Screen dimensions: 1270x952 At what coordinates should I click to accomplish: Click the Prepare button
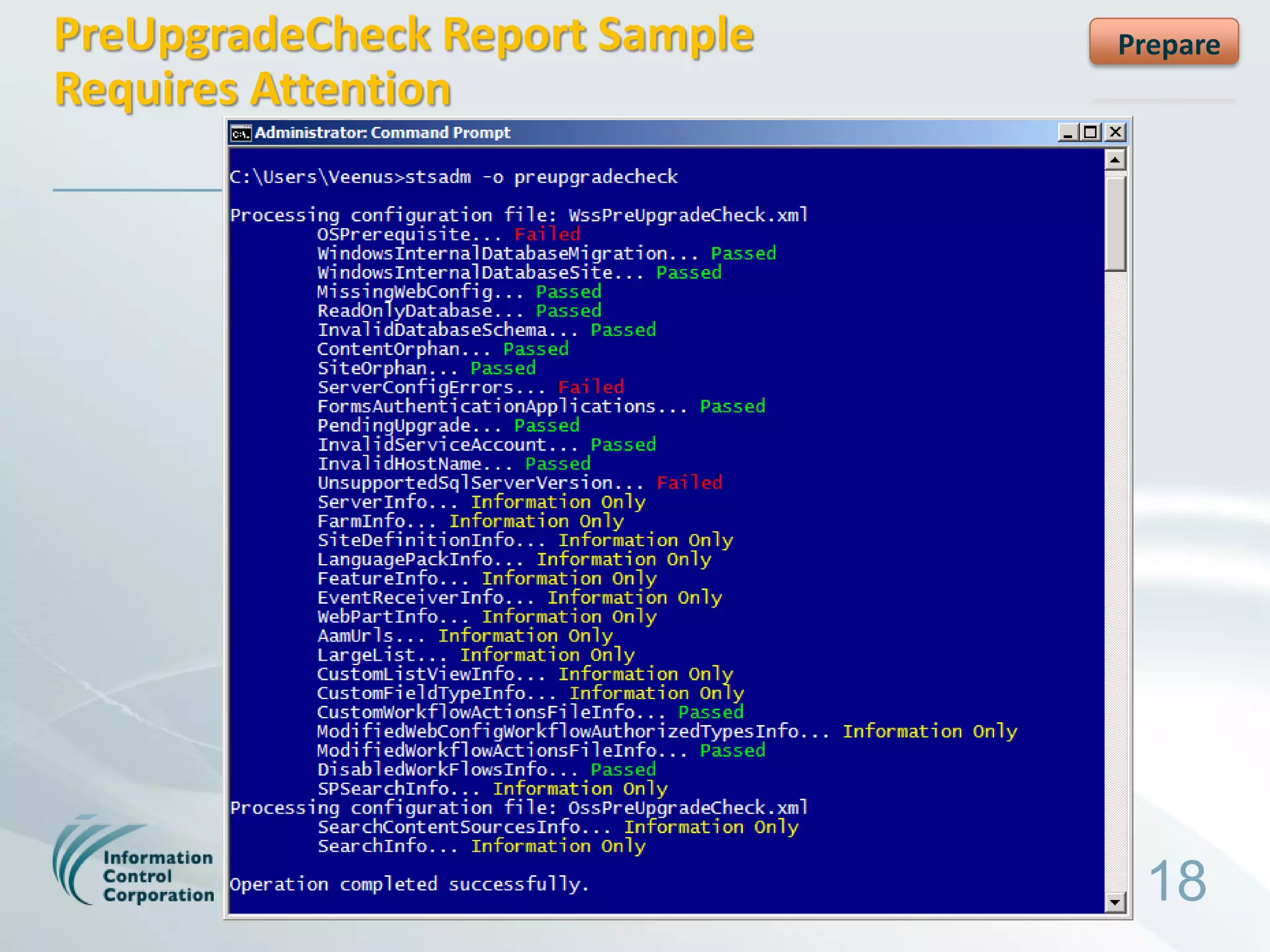1164,42
